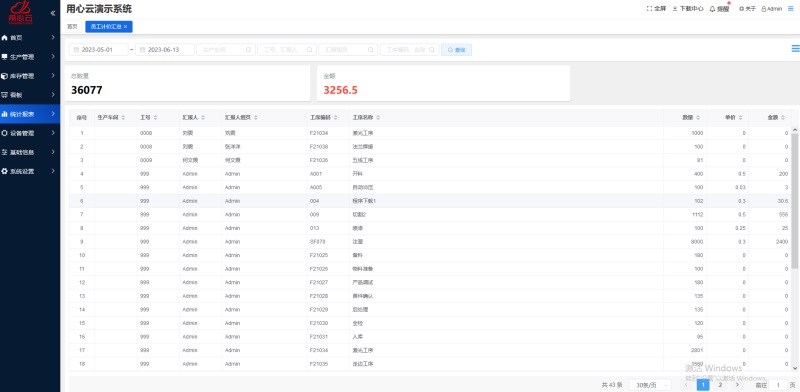Click the table vertical scrollbar thumb
Screen dimensions: 800x392
(795, 201)
